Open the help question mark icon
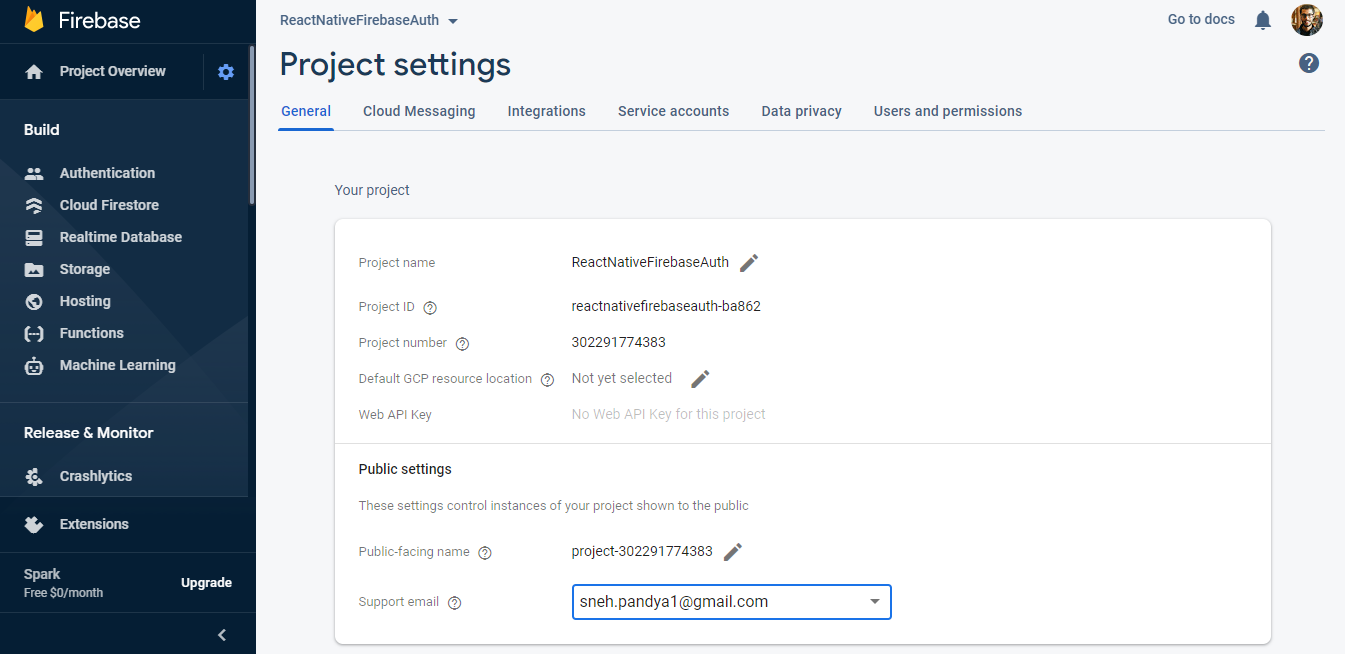 (1308, 64)
